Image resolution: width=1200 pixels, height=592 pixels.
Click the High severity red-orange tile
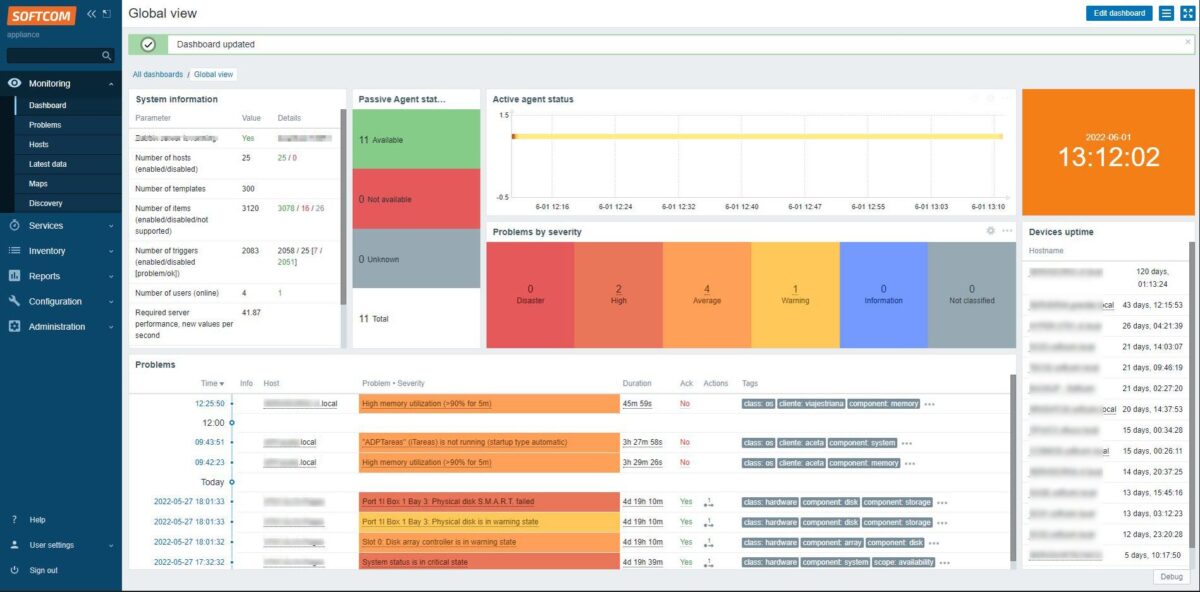coord(618,293)
